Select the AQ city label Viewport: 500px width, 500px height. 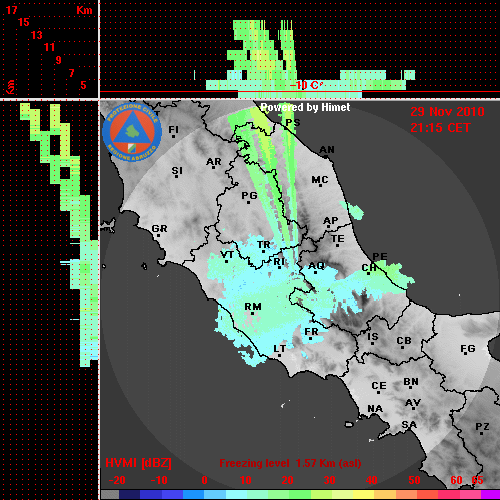316,266
